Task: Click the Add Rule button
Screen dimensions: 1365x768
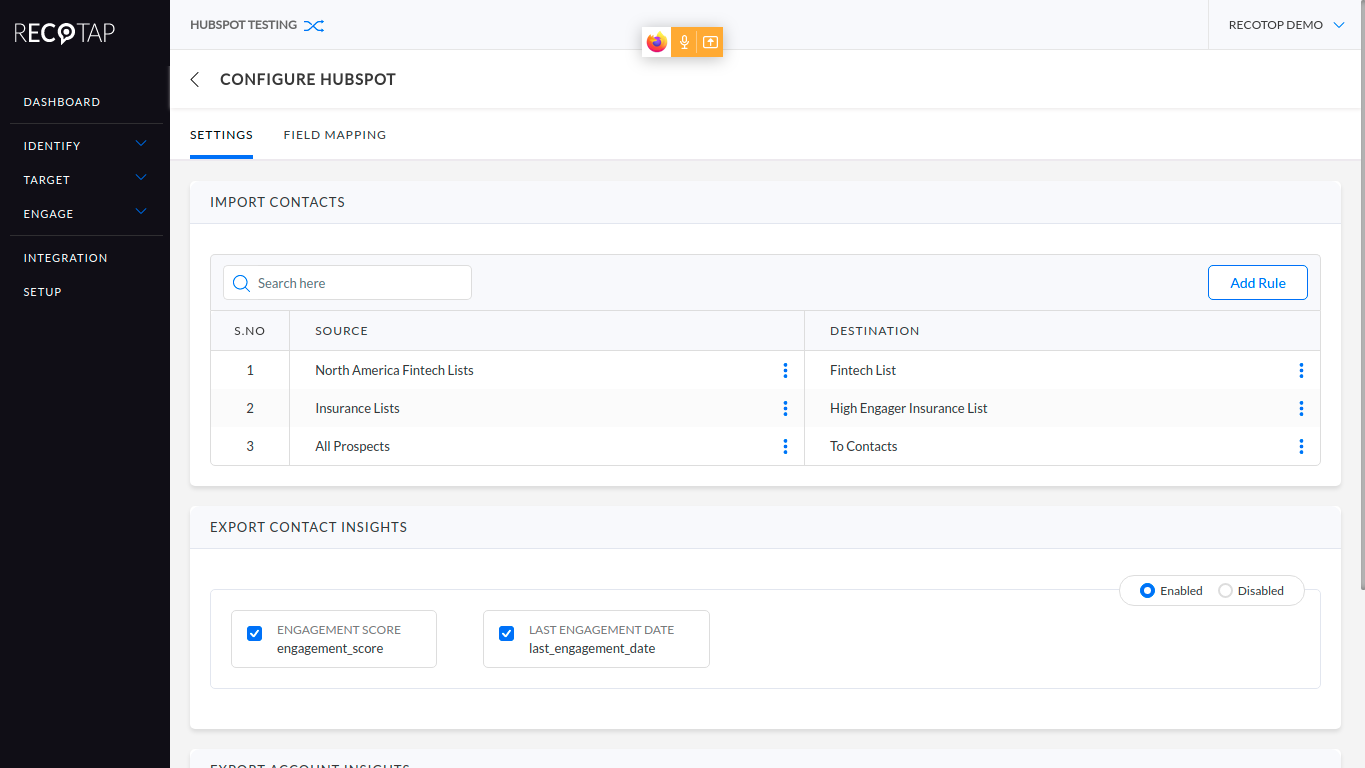Action: pos(1257,282)
